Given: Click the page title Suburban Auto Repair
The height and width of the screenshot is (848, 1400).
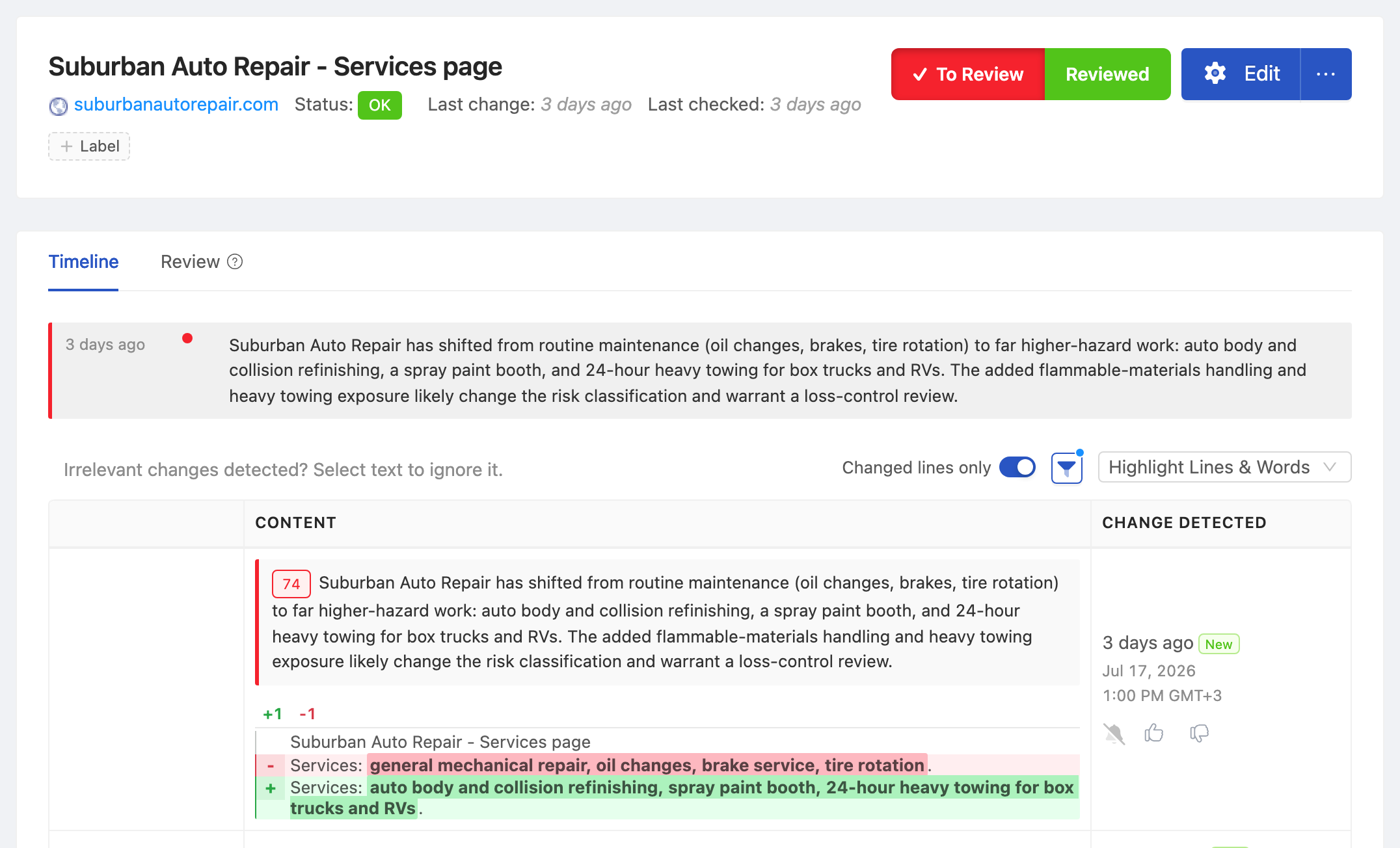Looking at the screenshot, I should (x=275, y=67).
